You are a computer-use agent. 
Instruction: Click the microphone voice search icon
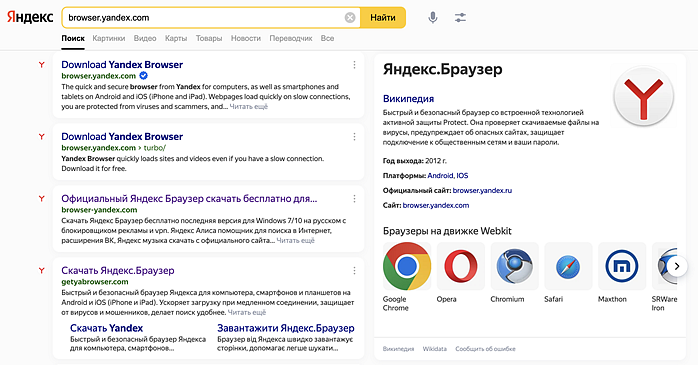[432, 18]
